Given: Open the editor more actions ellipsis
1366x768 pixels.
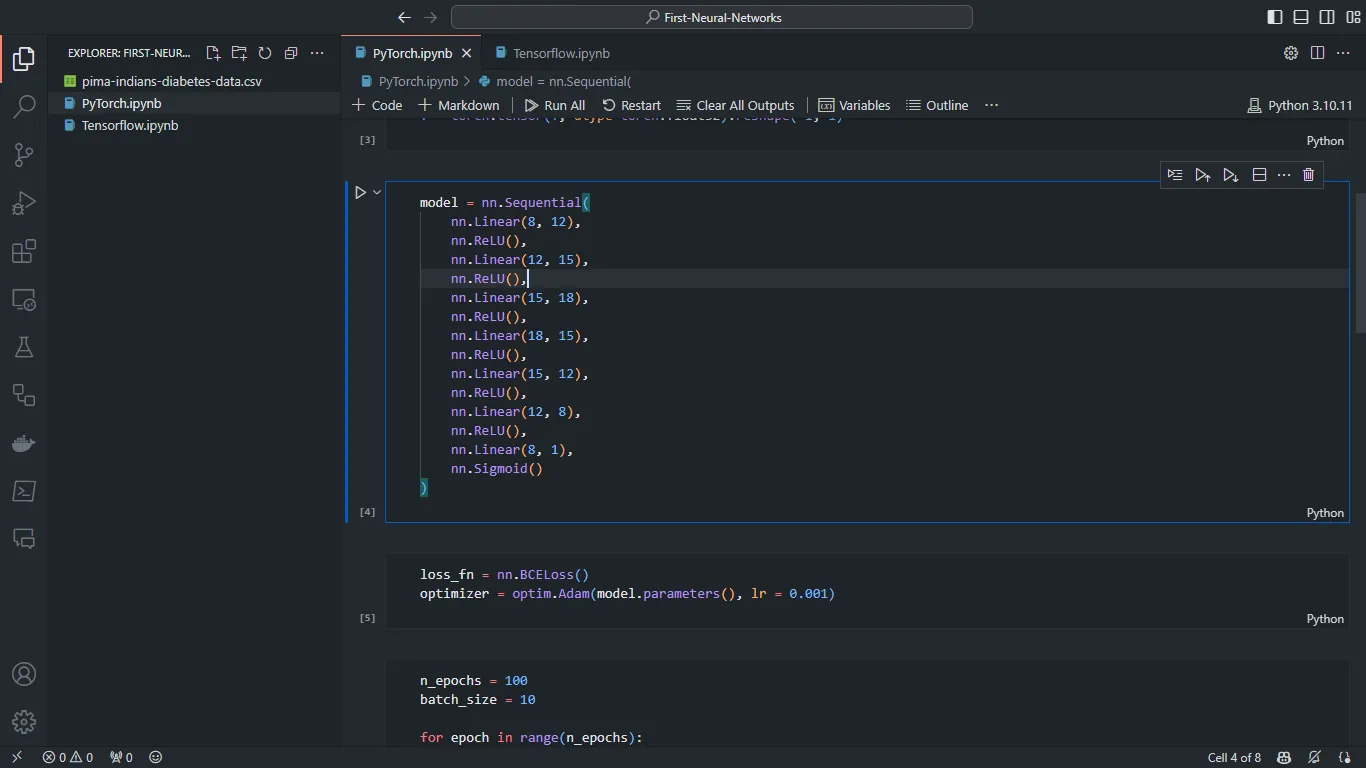Looking at the screenshot, I should click(x=1343, y=53).
